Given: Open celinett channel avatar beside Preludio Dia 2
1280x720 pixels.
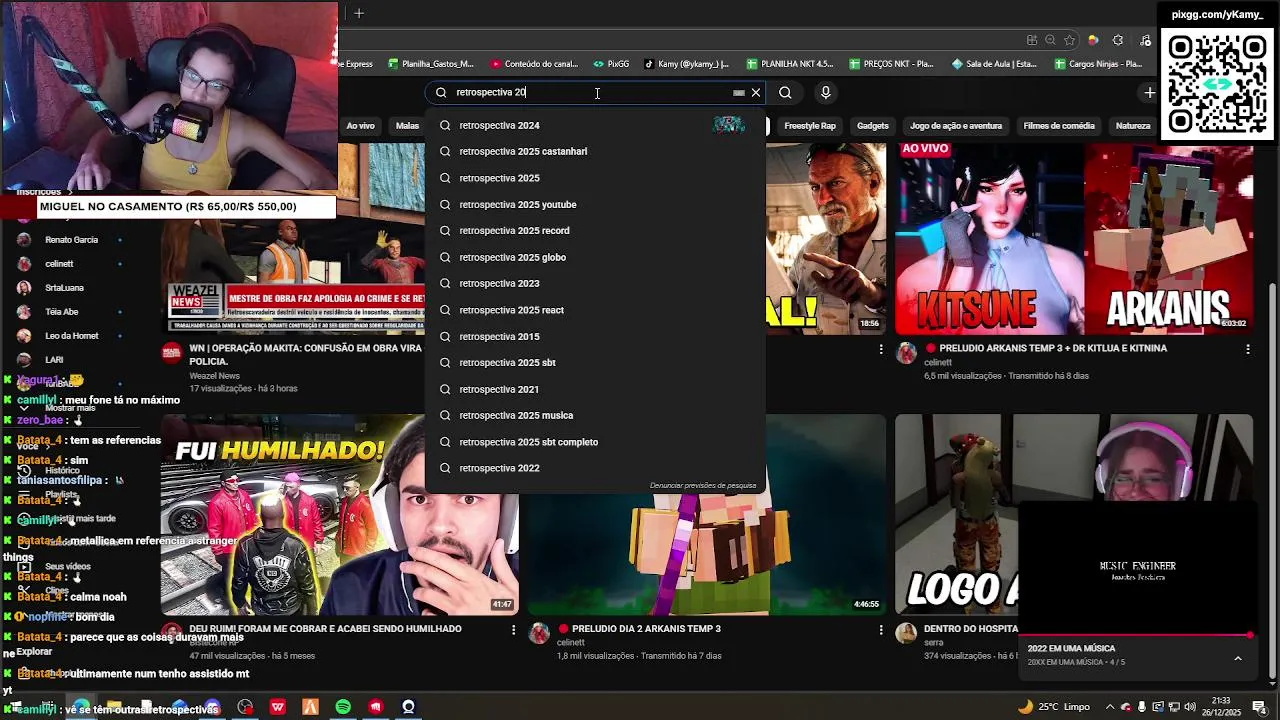Looking at the screenshot, I should click(539, 633).
